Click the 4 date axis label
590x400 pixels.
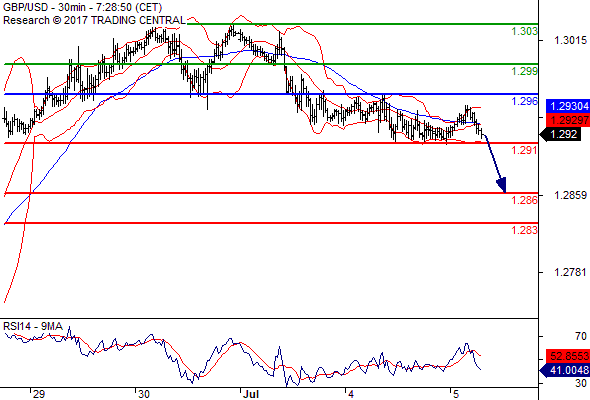click(351, 394)
